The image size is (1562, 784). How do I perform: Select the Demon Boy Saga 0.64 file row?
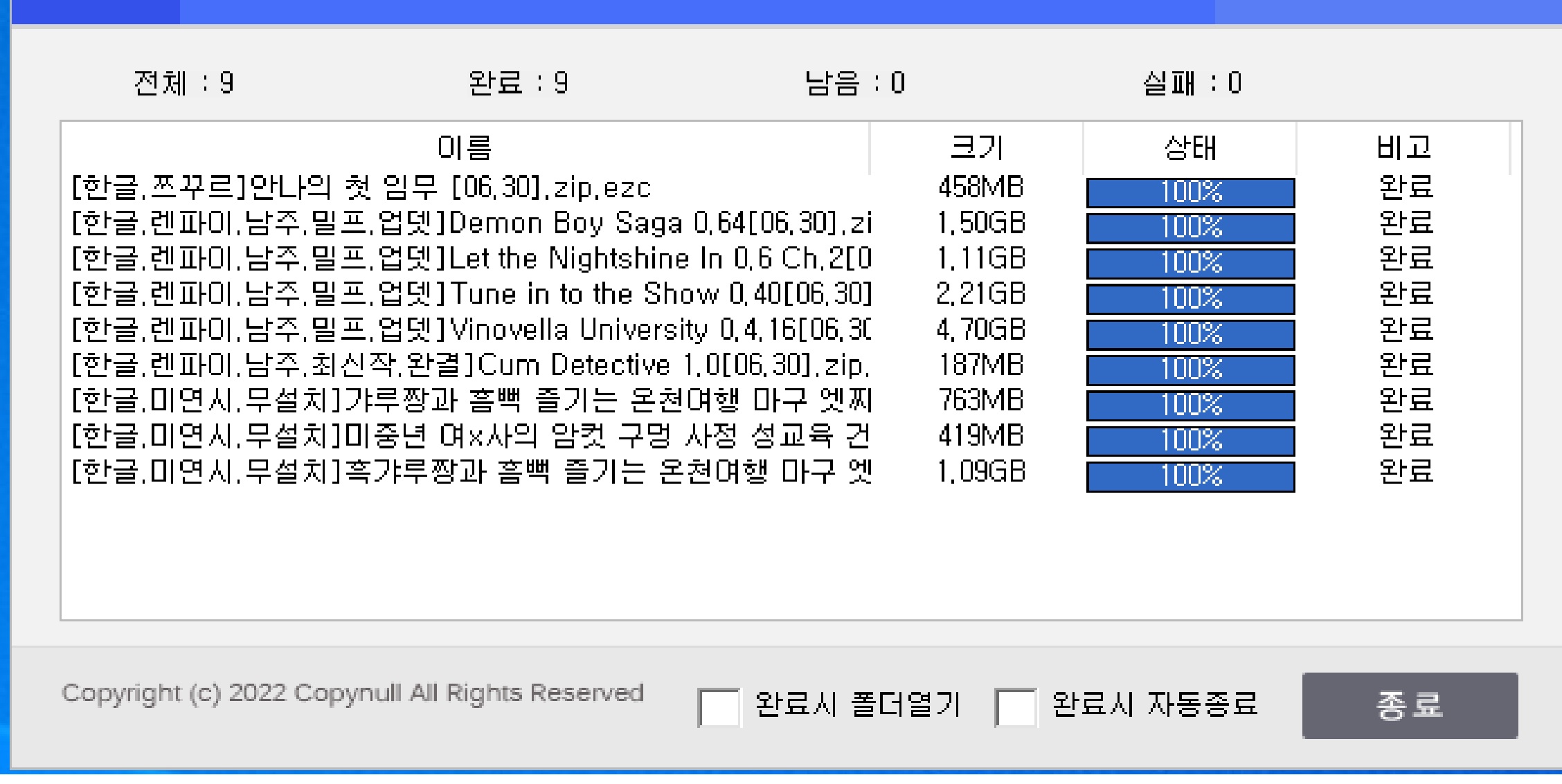pyautogui.click(x=471, y=224)
